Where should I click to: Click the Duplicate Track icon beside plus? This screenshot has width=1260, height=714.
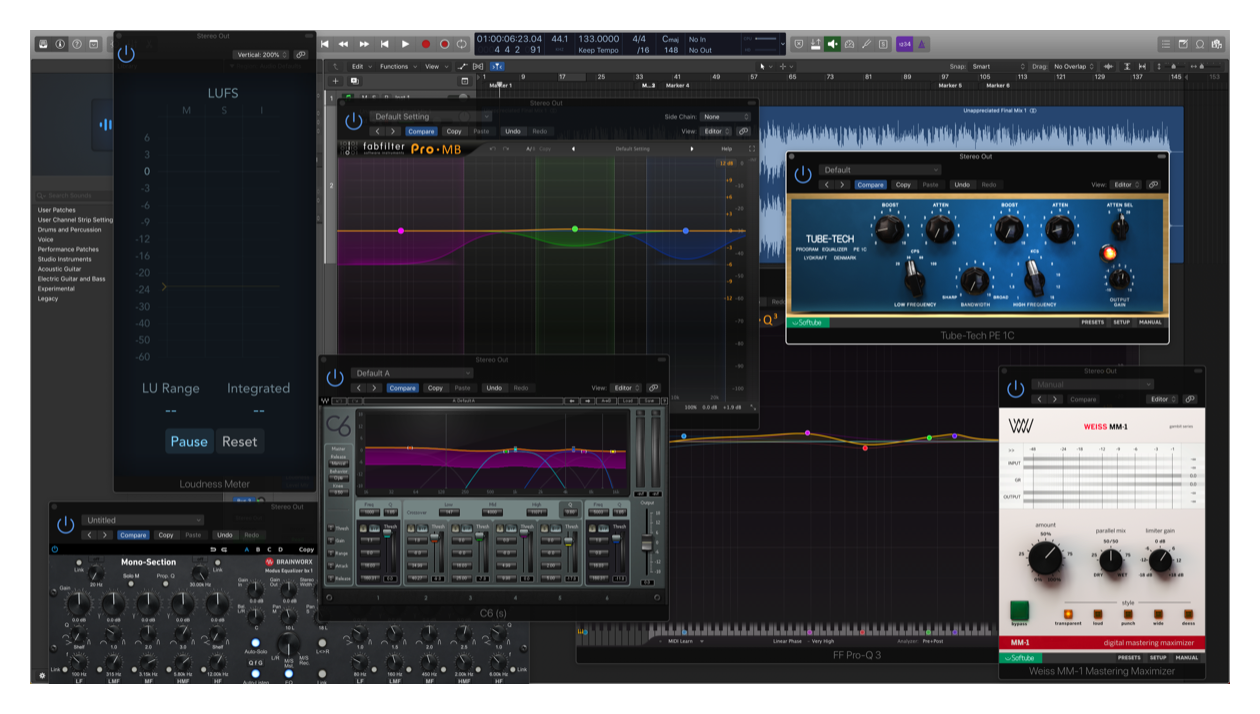point(354,81)
